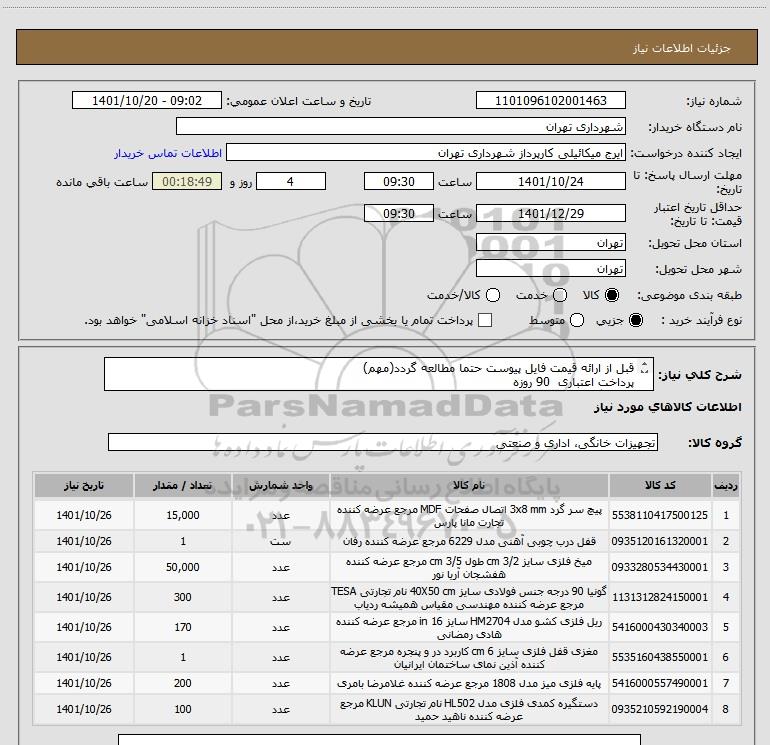Click product code 5535160438550001
The width and height of the screenshot is (770, 745).
tap(660, 657)
